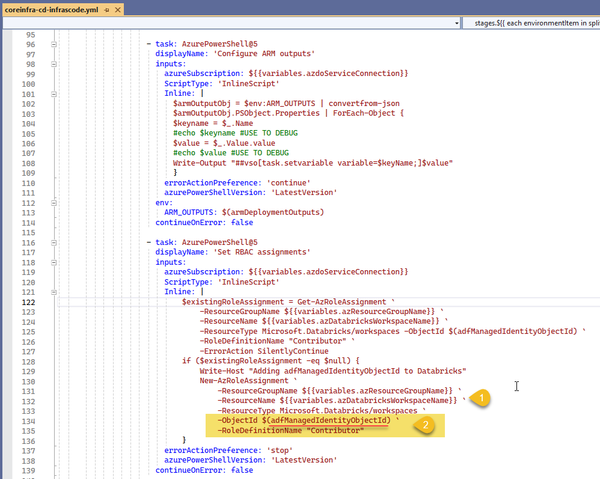The height and width of the screenshot is (479, 600).
Task: Collapse the task block at line 96
Action: [x=56, y=45]
